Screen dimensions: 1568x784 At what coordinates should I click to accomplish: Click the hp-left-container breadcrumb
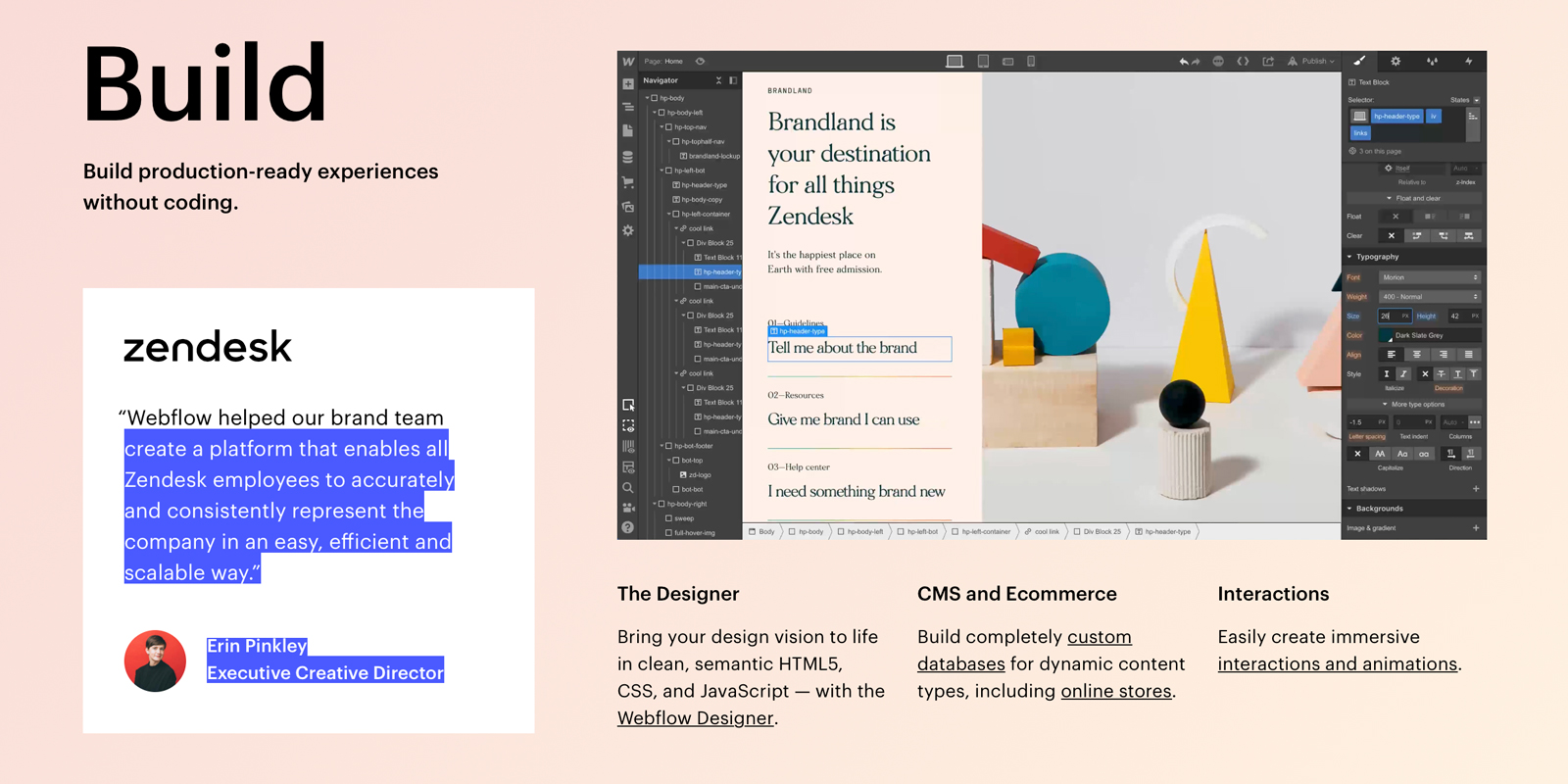pos(981,532)
